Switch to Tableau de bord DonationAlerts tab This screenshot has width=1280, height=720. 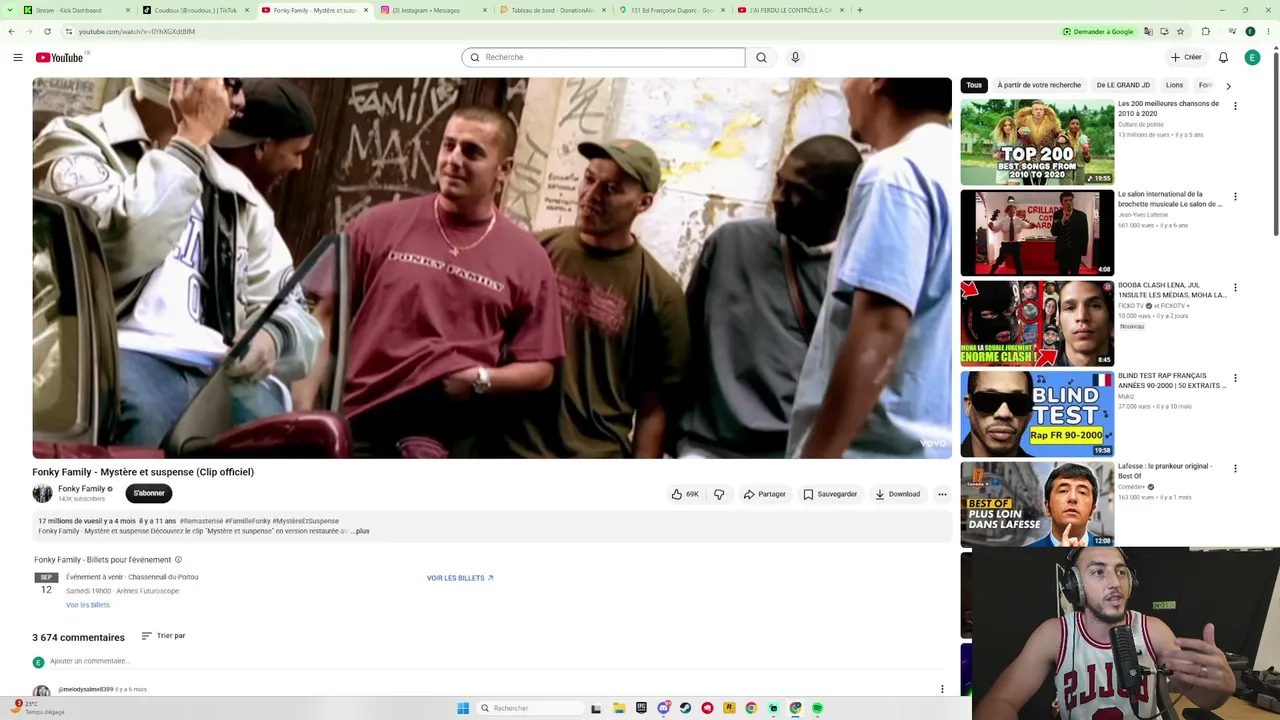(x=553, y=10)
